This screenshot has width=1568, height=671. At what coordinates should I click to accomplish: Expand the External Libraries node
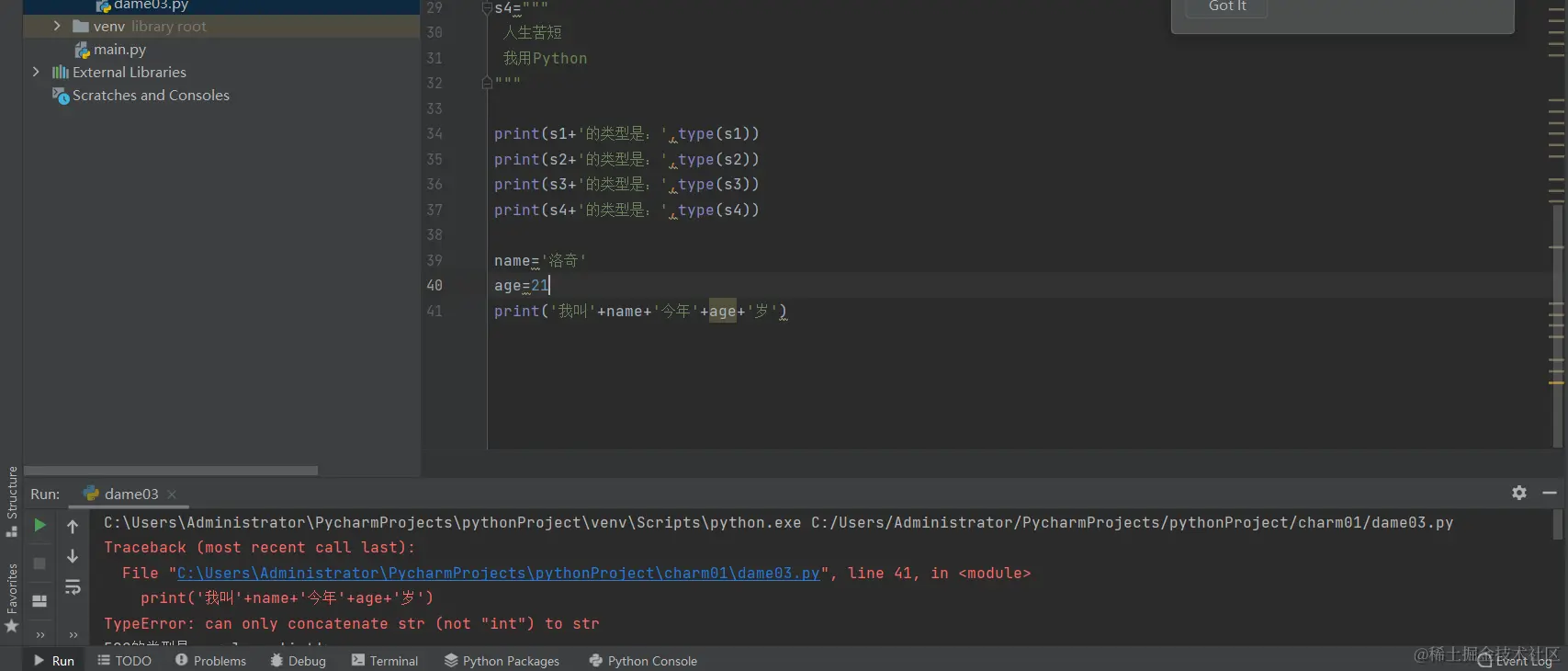click(36, 72)
